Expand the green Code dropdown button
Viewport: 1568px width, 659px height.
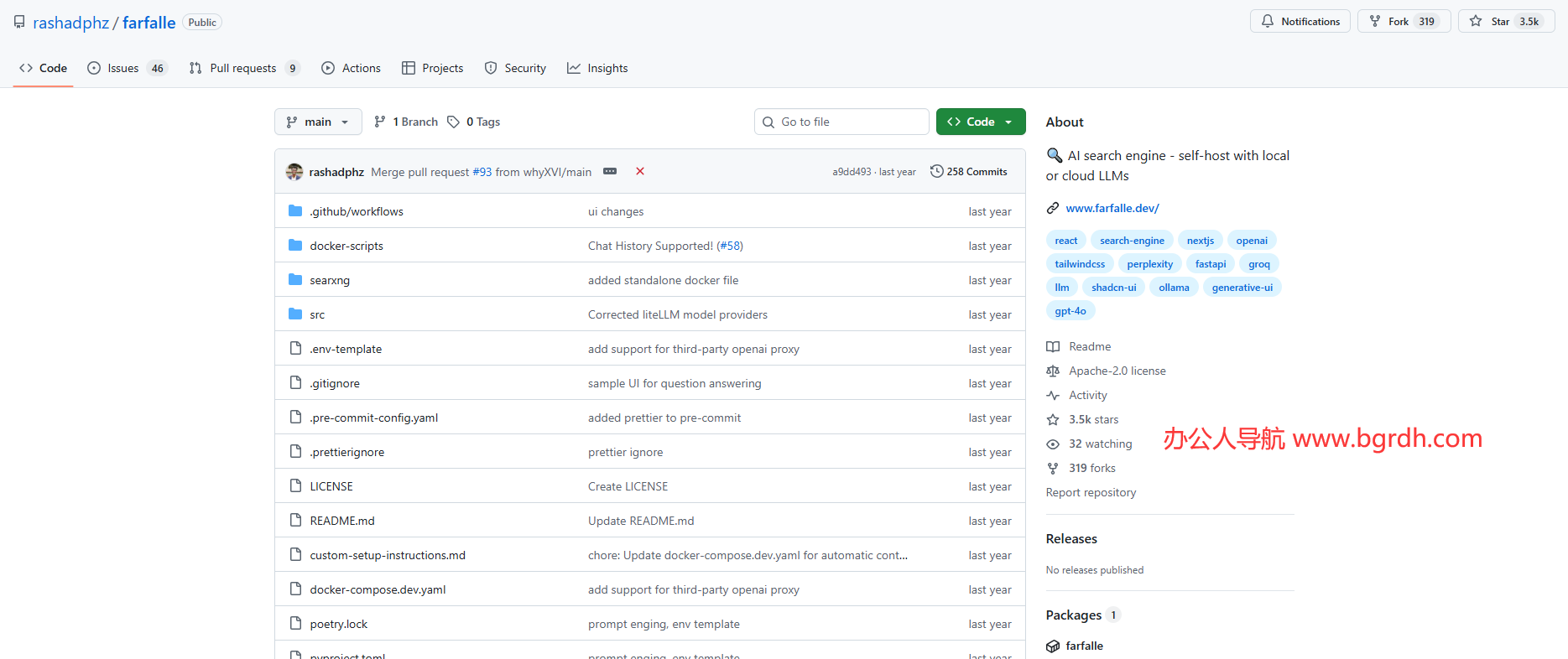click(x=980, y=122)
